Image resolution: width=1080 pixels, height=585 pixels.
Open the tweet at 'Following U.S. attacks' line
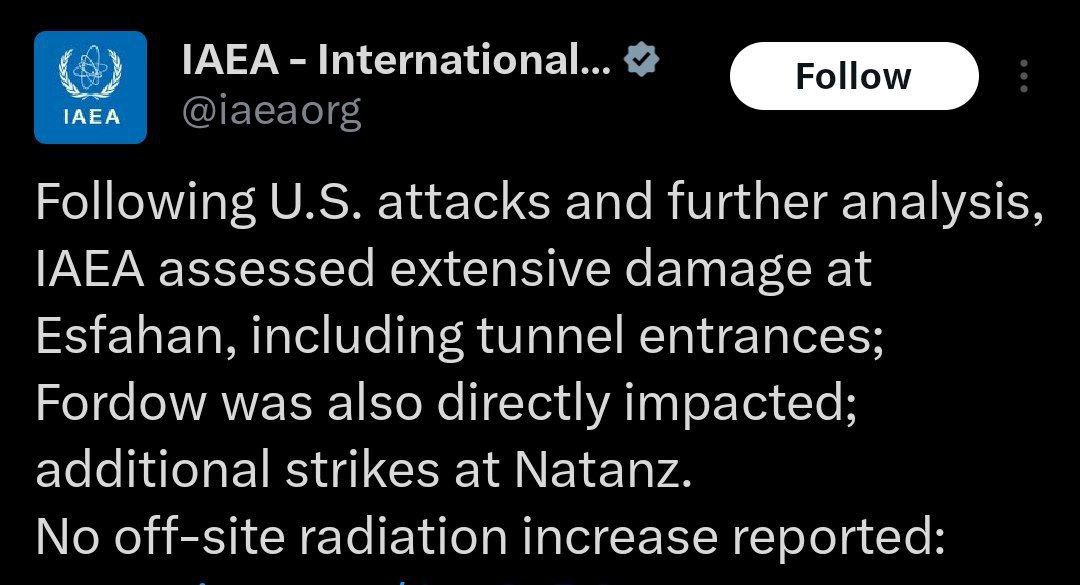(x=539, y=203)
